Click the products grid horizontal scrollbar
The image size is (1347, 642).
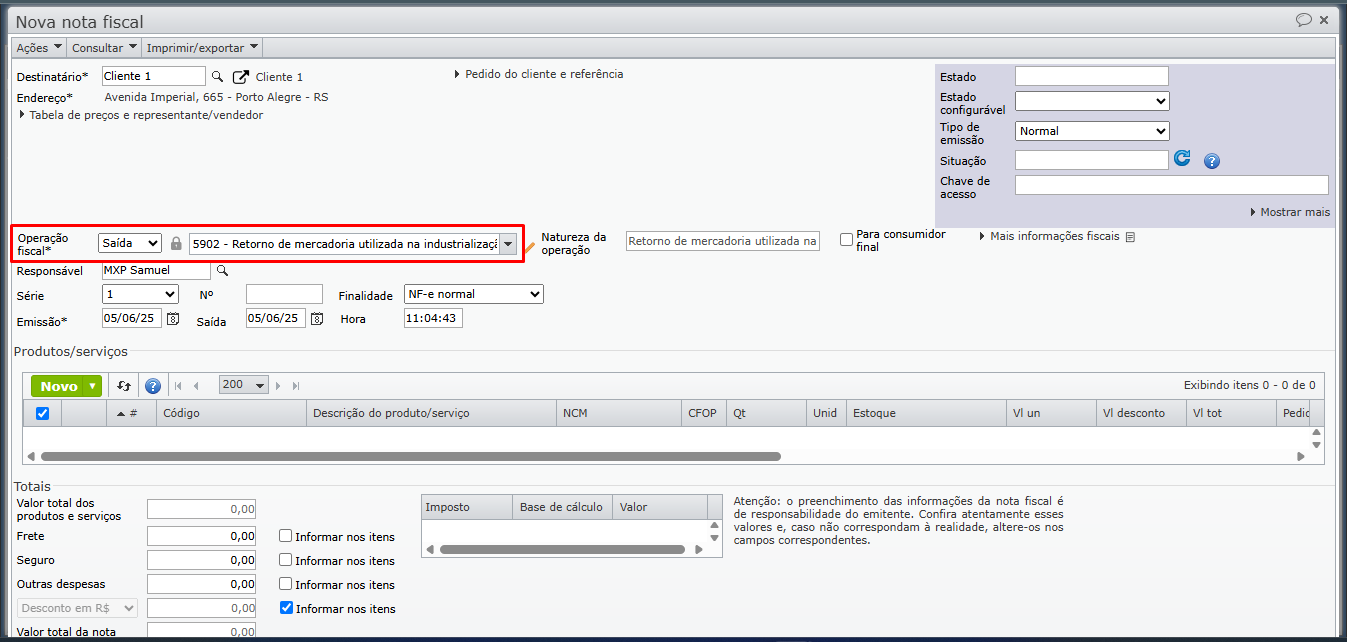coord(410,456)
